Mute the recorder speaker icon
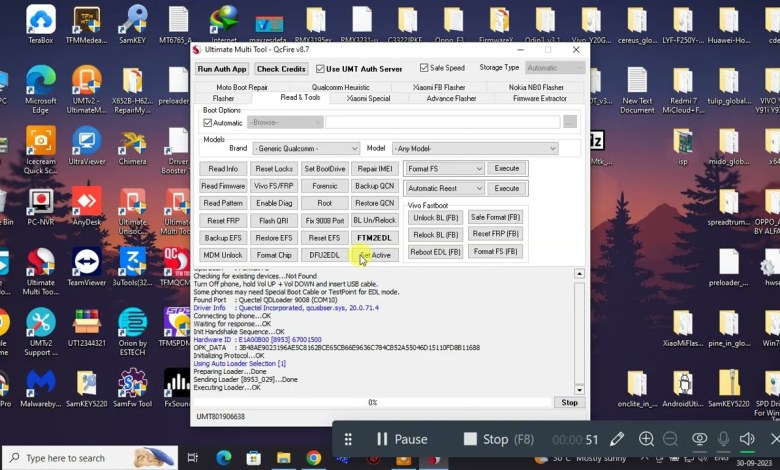Image resolution: width=780 pixels, height=470 pixels. 747,439
